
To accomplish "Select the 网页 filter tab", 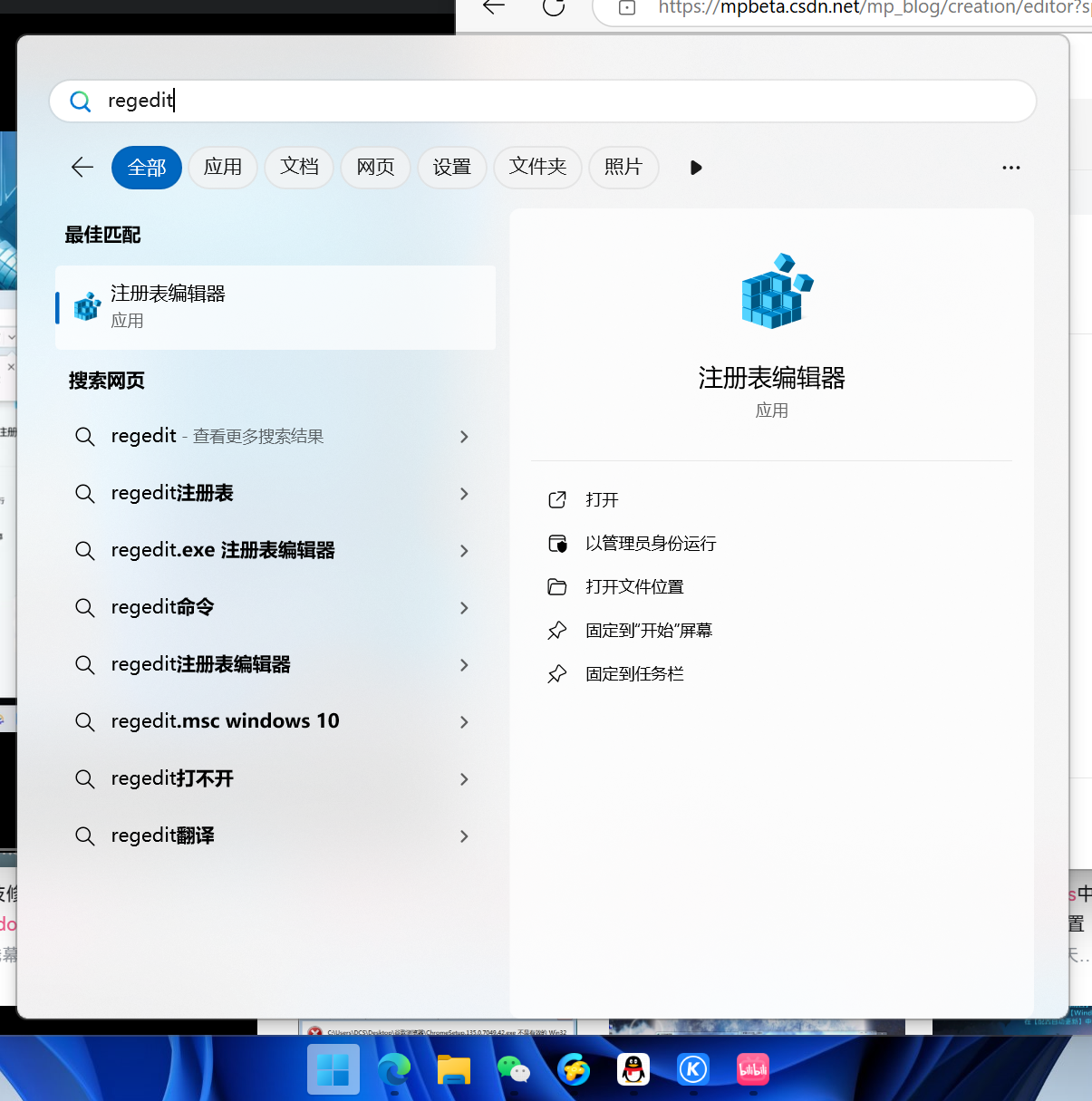I will coord(375,168).
